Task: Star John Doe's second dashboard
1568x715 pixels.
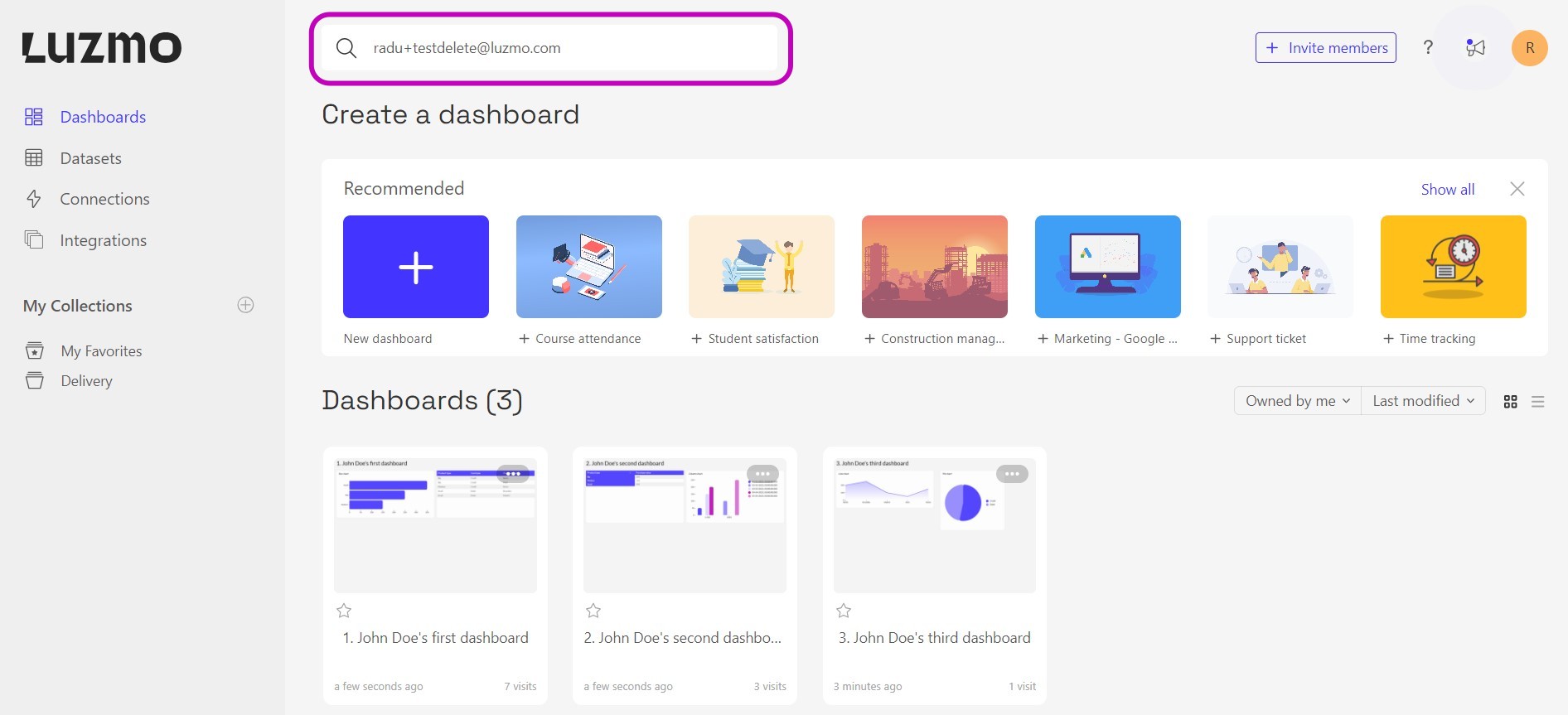Action: pyautogui.click(x=593, y=611)
